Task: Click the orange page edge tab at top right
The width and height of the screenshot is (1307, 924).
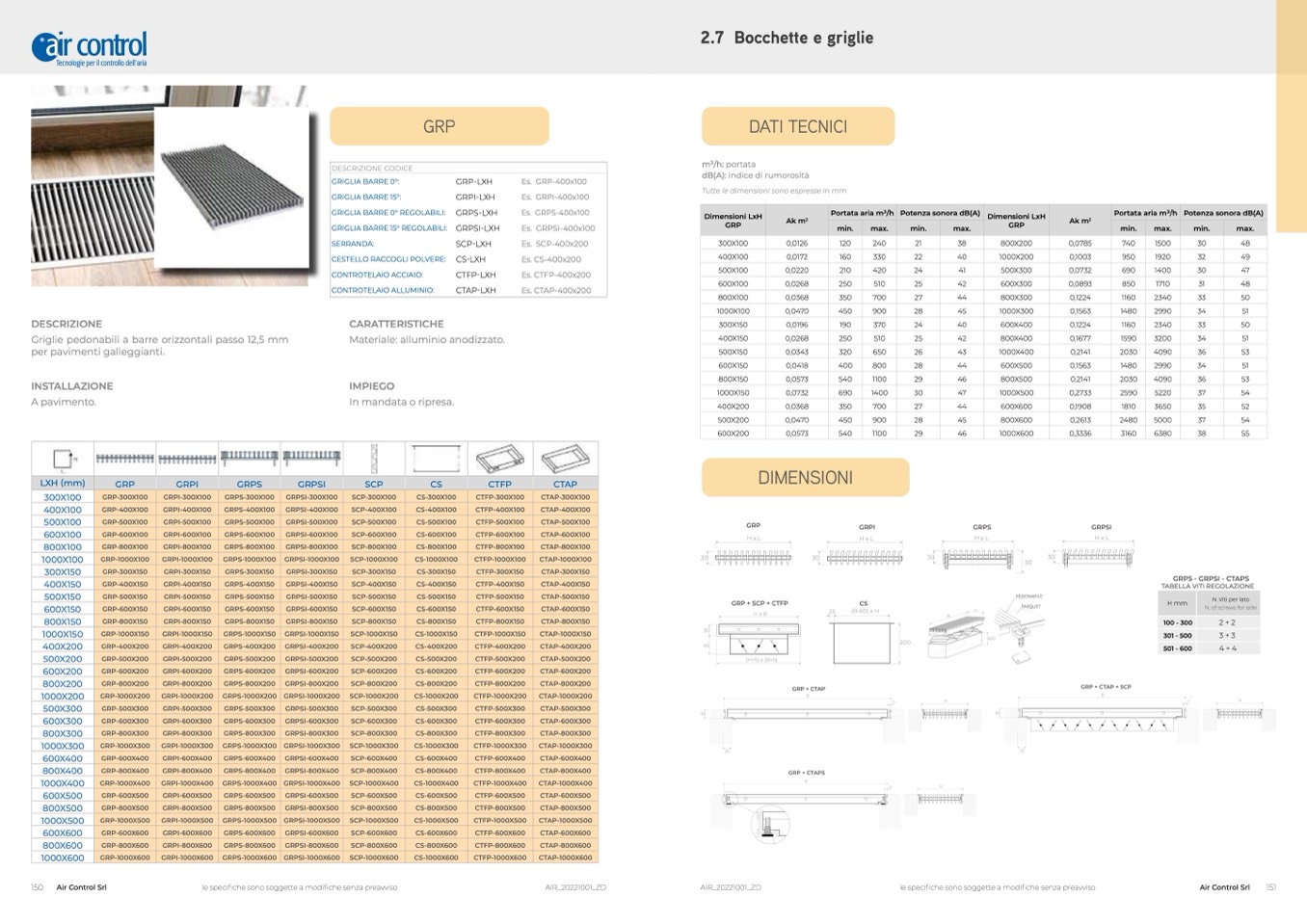Action: point(1291,116)
